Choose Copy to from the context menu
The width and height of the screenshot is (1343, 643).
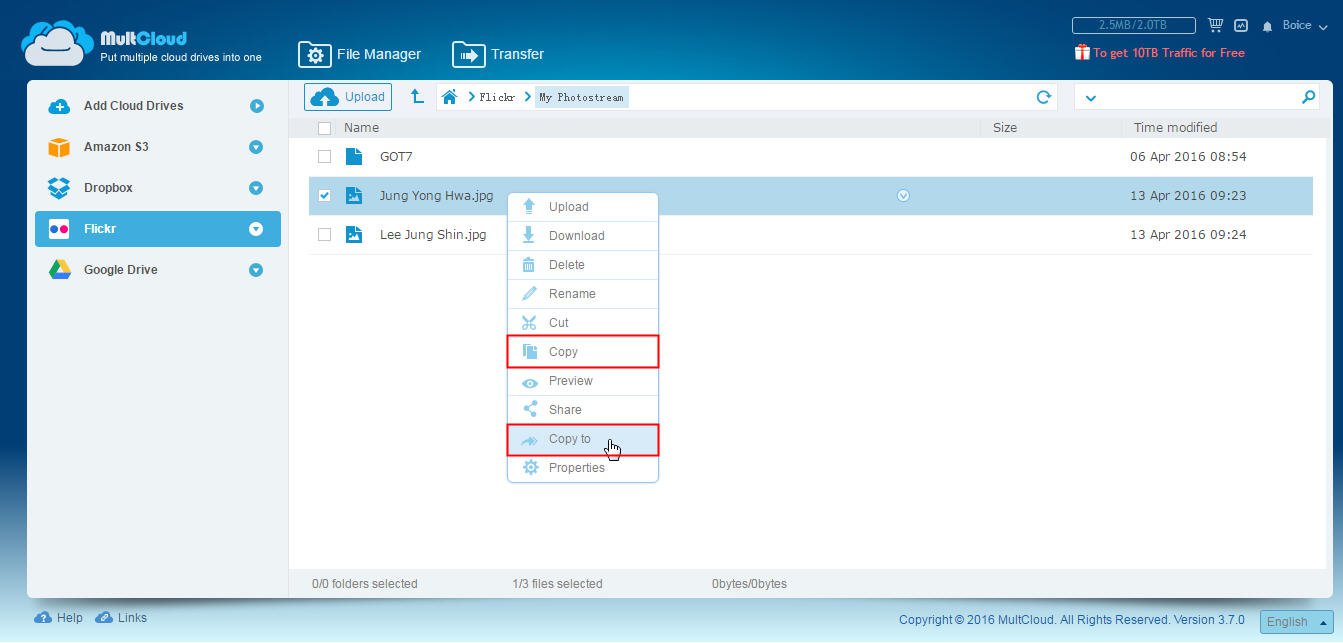coord(583,439)
